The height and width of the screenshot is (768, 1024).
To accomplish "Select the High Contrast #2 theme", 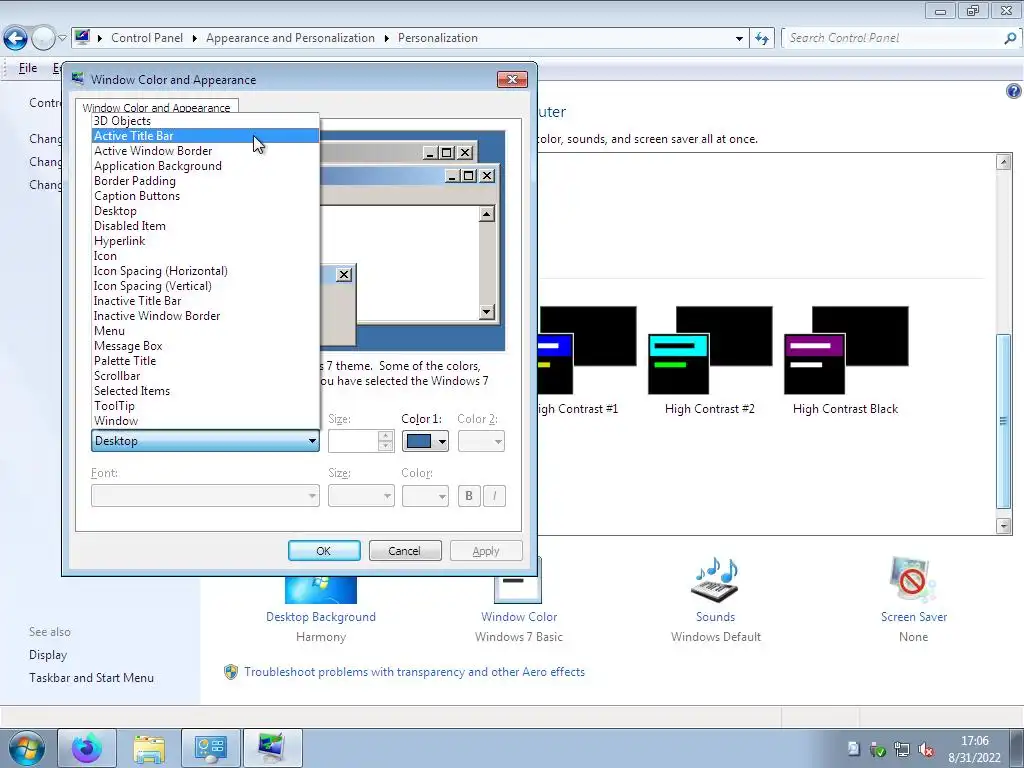I will tap(710, 360).
